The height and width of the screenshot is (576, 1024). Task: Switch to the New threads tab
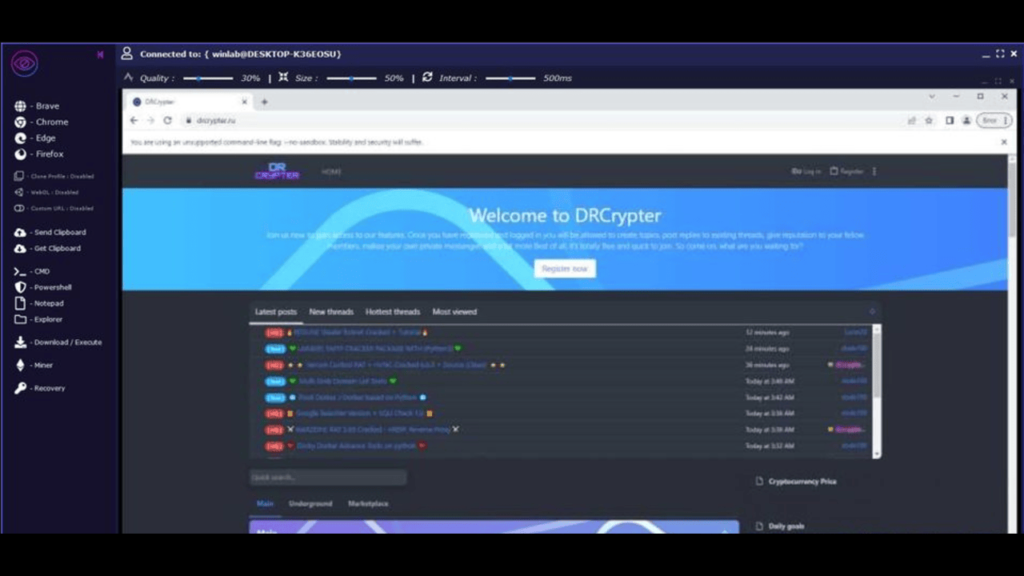[331, 312]
